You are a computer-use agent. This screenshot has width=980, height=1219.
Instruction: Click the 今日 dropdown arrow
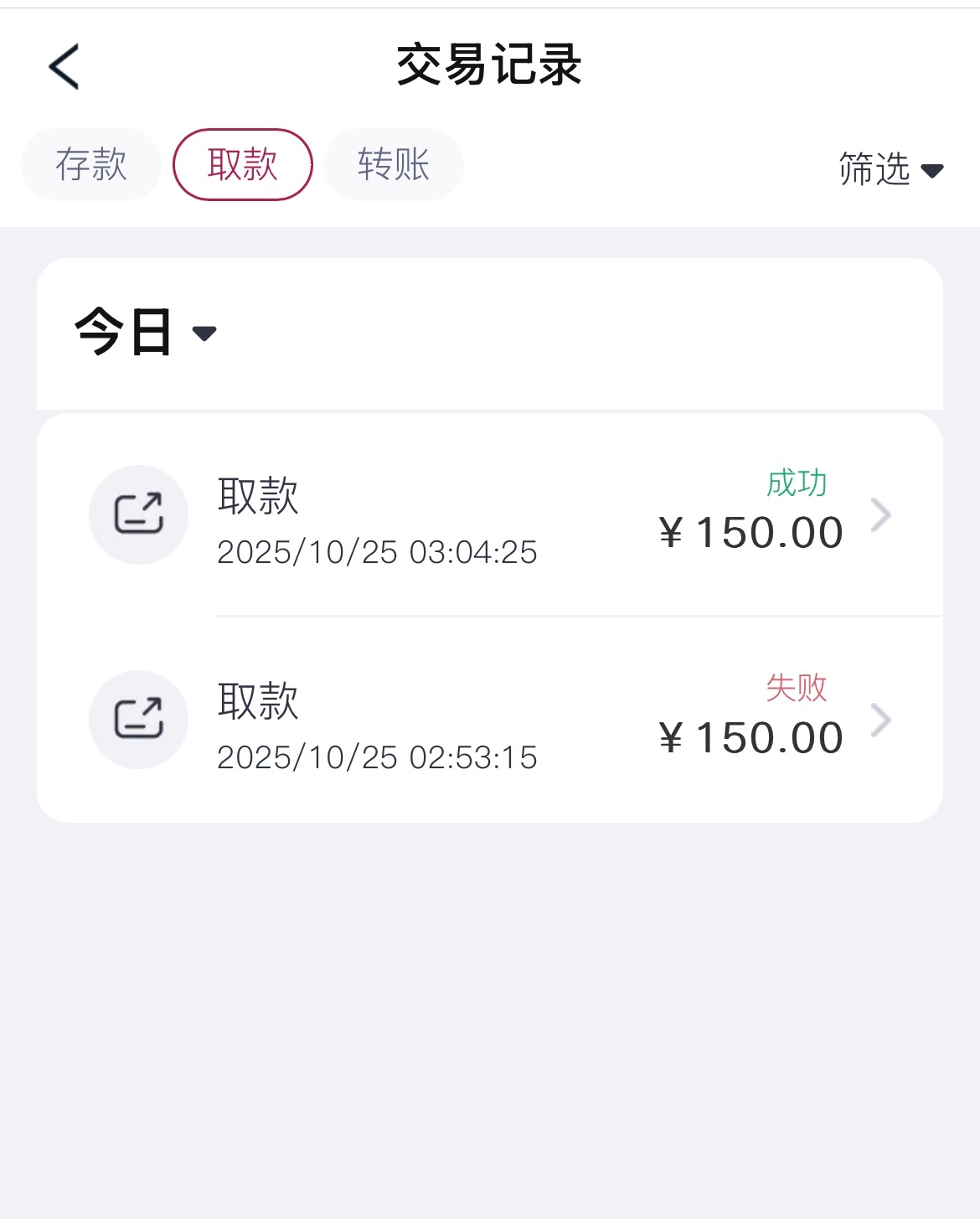(204, 333)
